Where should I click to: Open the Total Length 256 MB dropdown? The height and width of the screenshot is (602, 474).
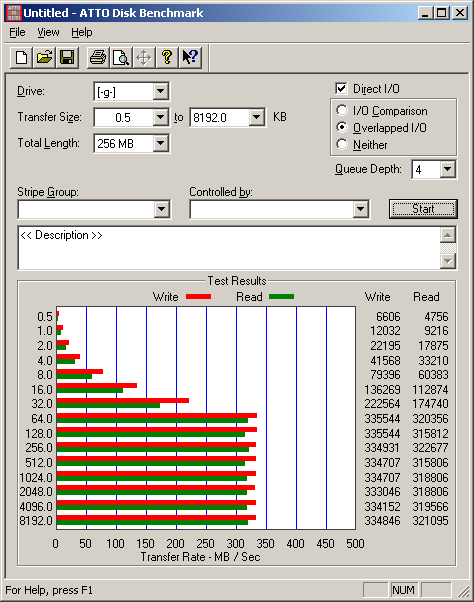(x=160, y=144)
